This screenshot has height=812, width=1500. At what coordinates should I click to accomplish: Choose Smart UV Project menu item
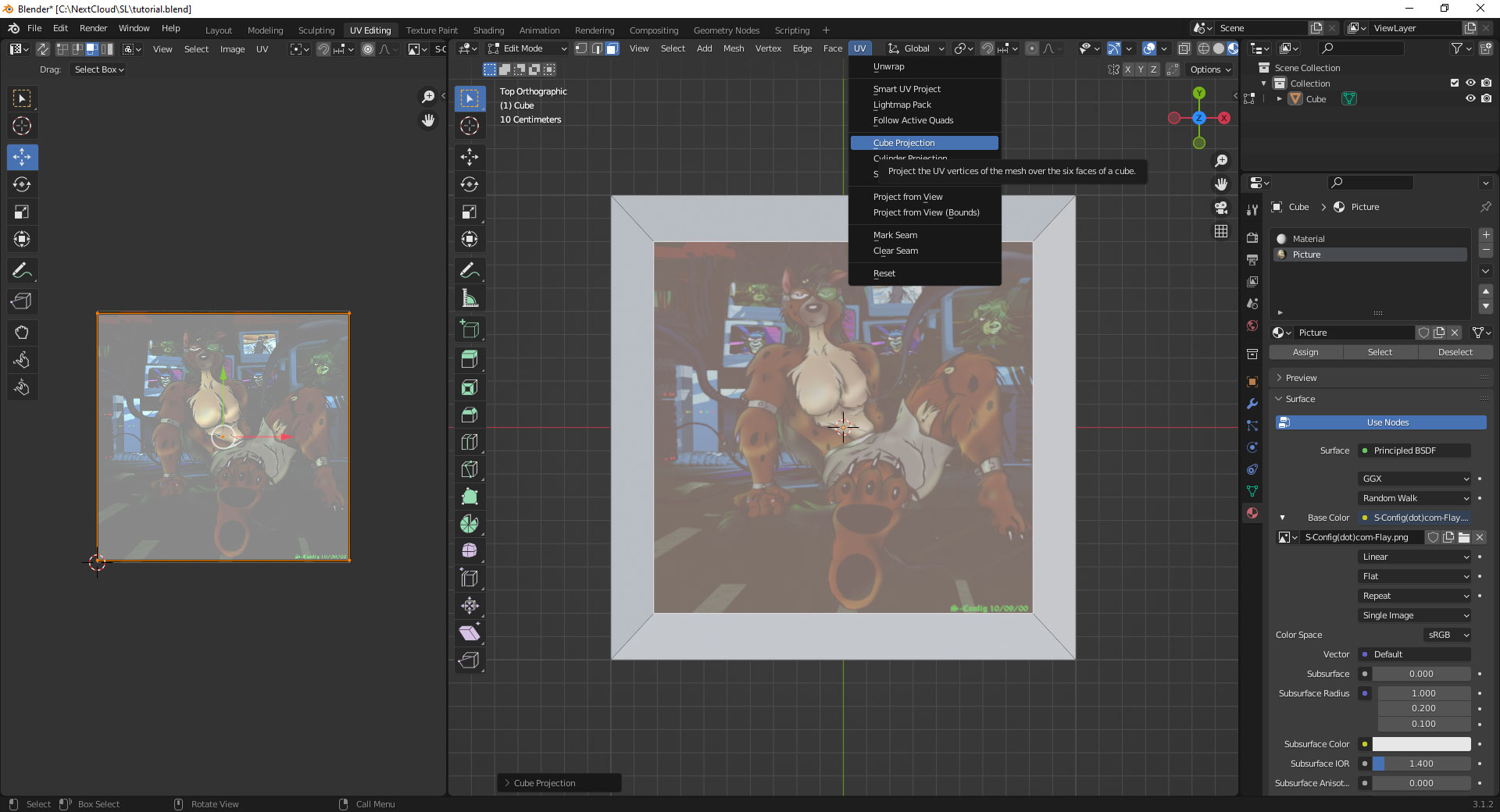pyautogui.click(x=906, y=89)
